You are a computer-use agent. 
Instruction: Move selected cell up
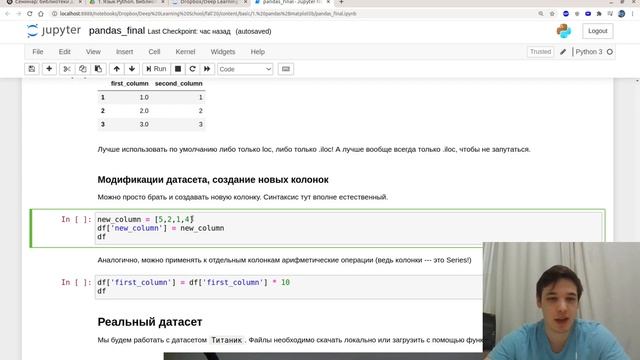(117, 69)
